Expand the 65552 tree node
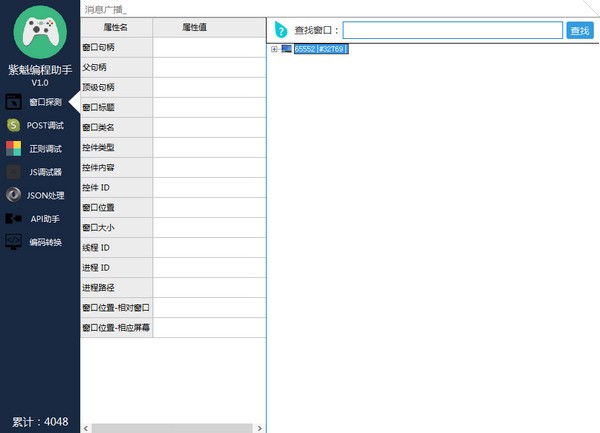This screenshot has height=433, width=600. (x=274, y=49)
